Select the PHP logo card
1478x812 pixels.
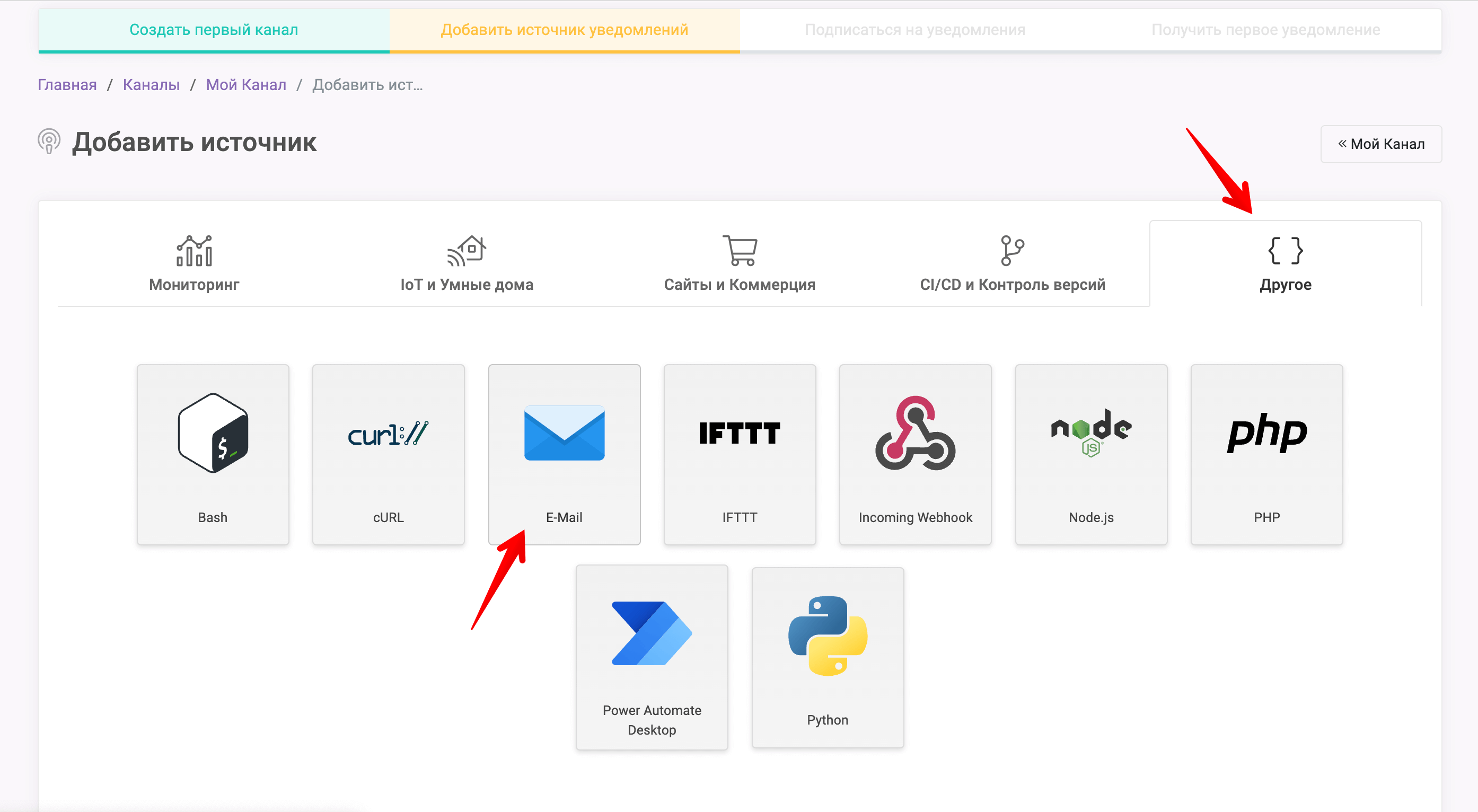click(x=1266, y=433)
